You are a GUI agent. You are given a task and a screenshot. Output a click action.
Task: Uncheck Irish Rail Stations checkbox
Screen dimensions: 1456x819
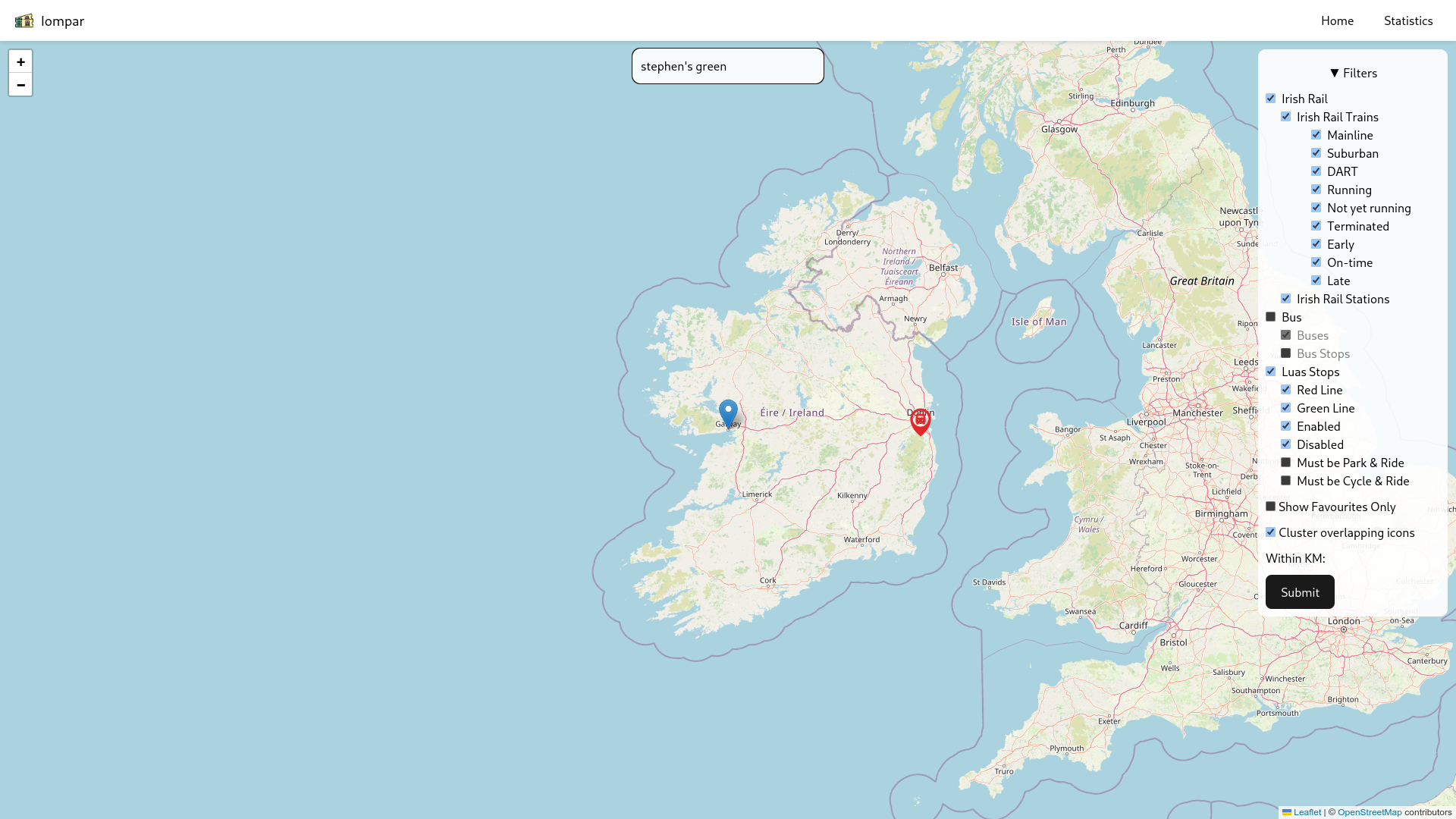point(1286,299)
